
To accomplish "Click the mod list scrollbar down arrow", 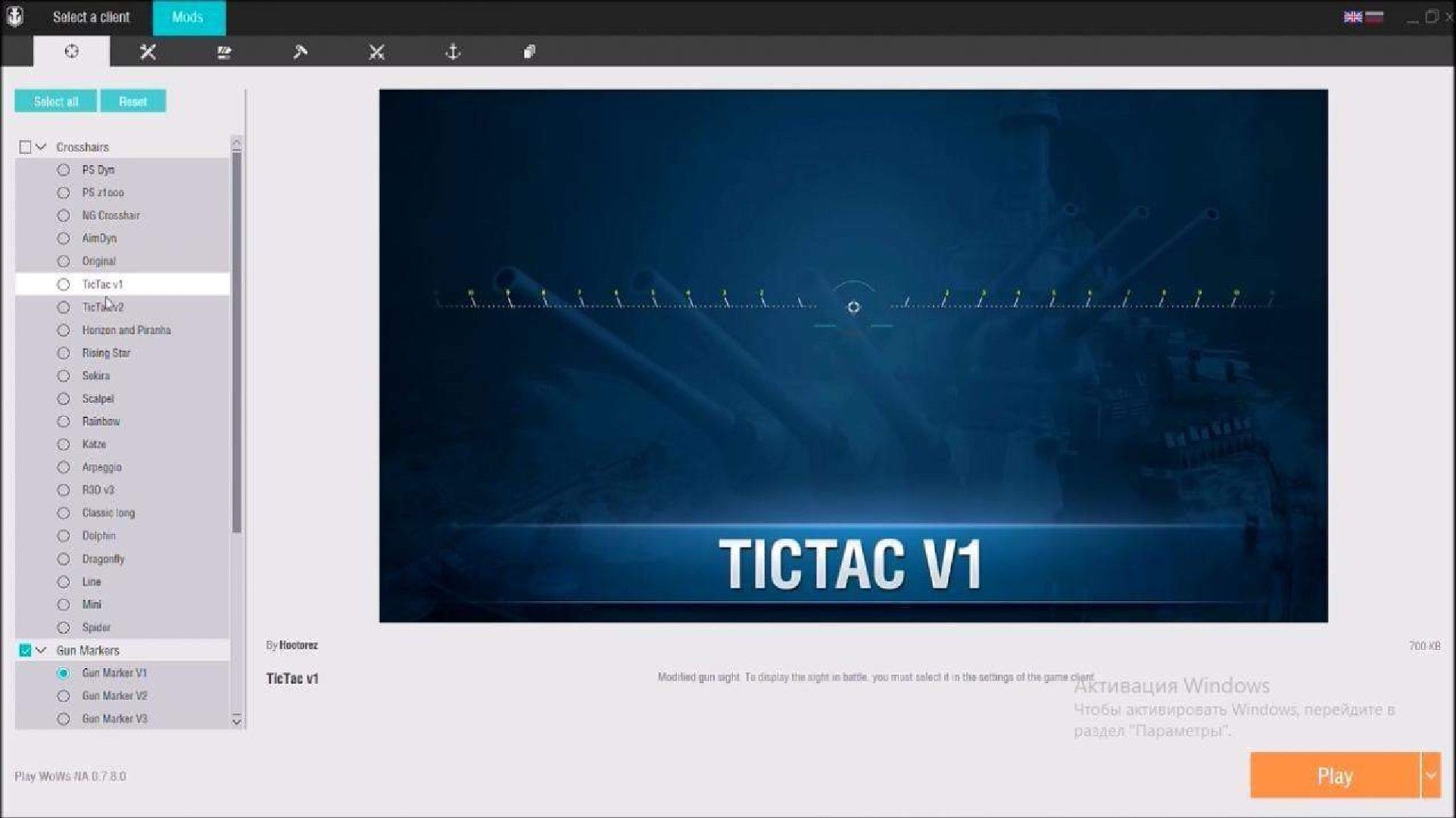I will (x=237, y=720).
